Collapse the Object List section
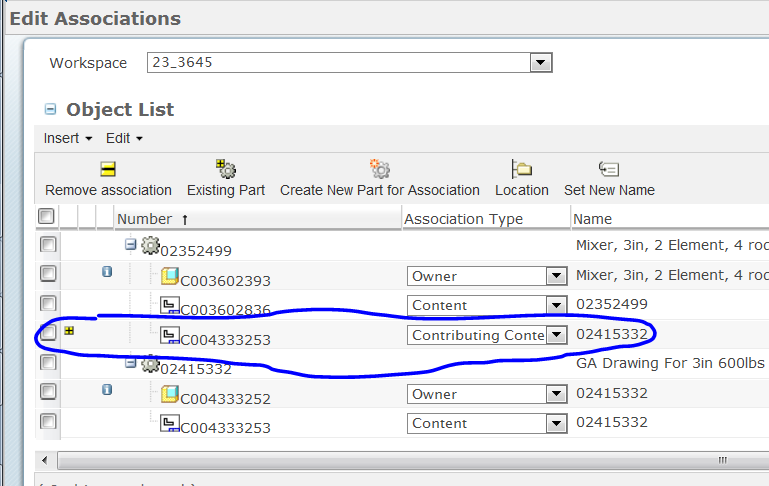This screenshot has width=769, height=486. pos(50,109)
